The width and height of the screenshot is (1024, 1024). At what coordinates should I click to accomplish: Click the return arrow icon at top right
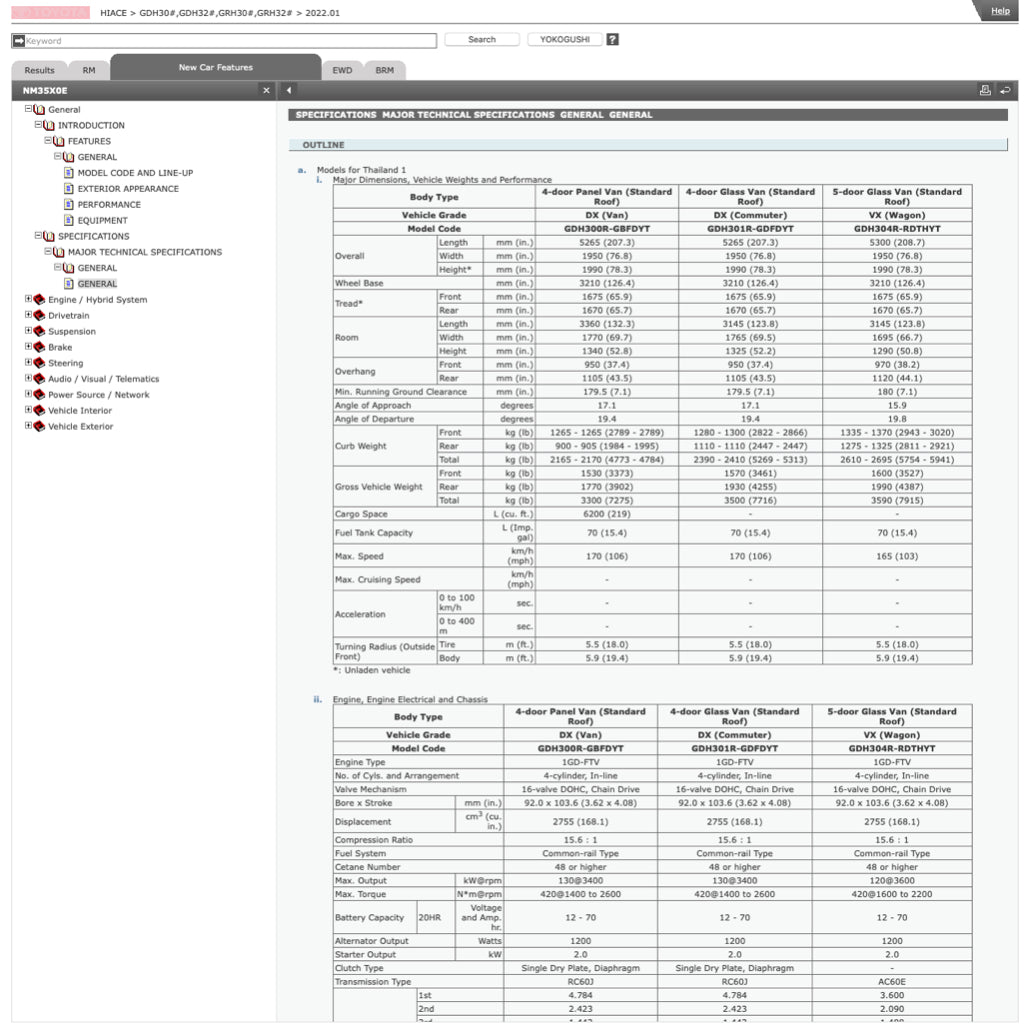1005,90
